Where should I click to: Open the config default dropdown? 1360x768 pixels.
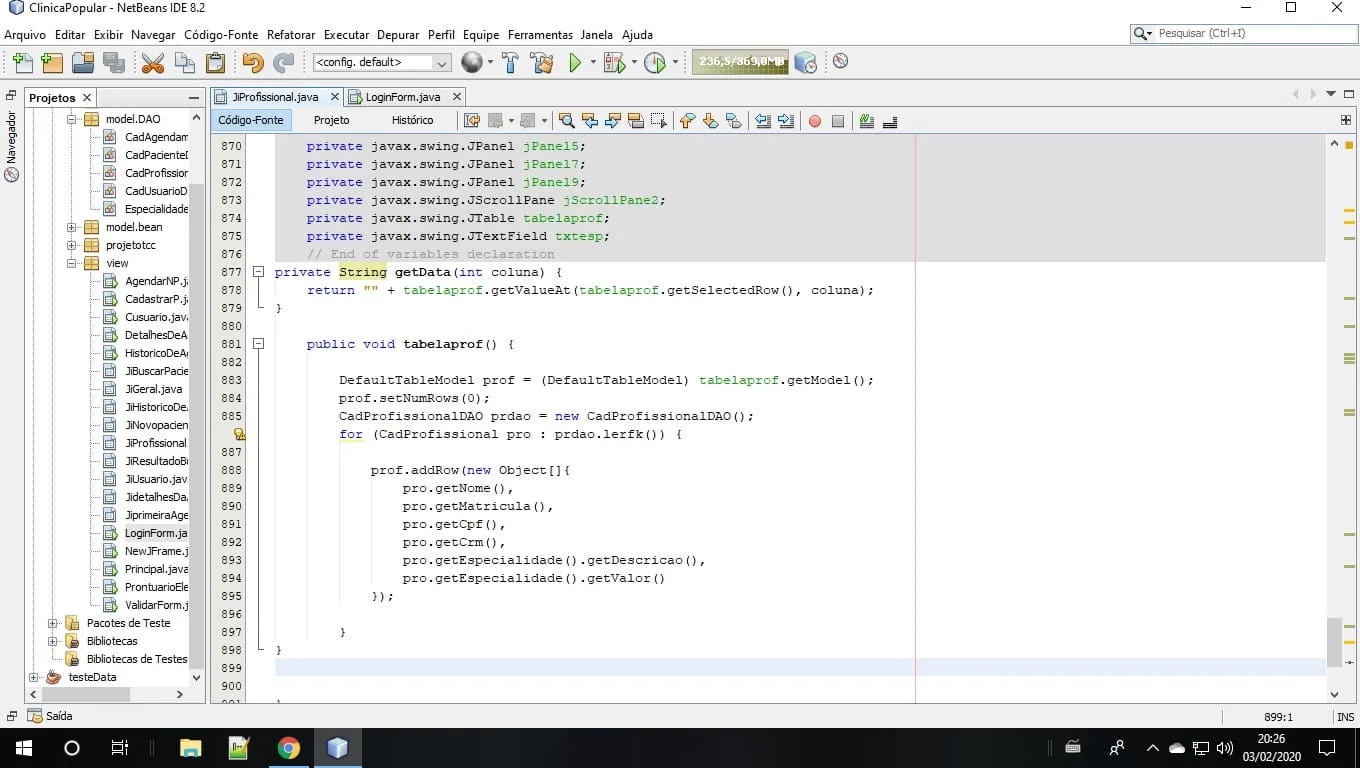382,62
